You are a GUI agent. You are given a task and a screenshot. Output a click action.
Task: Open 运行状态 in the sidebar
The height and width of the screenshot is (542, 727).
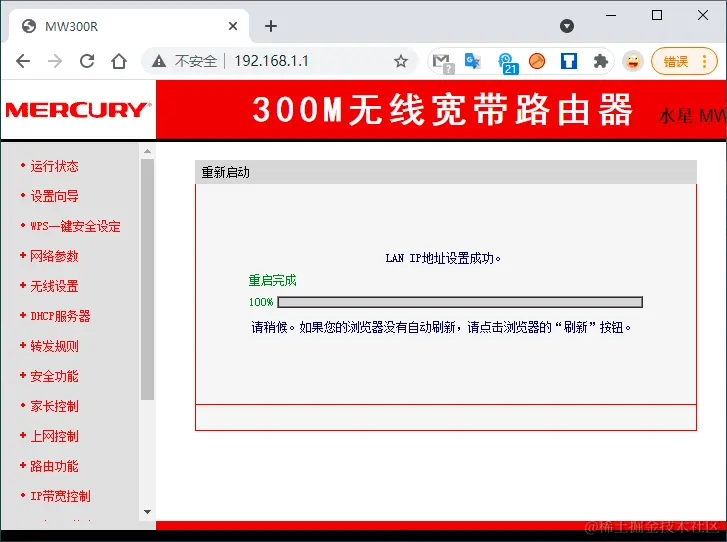[54, 166]
